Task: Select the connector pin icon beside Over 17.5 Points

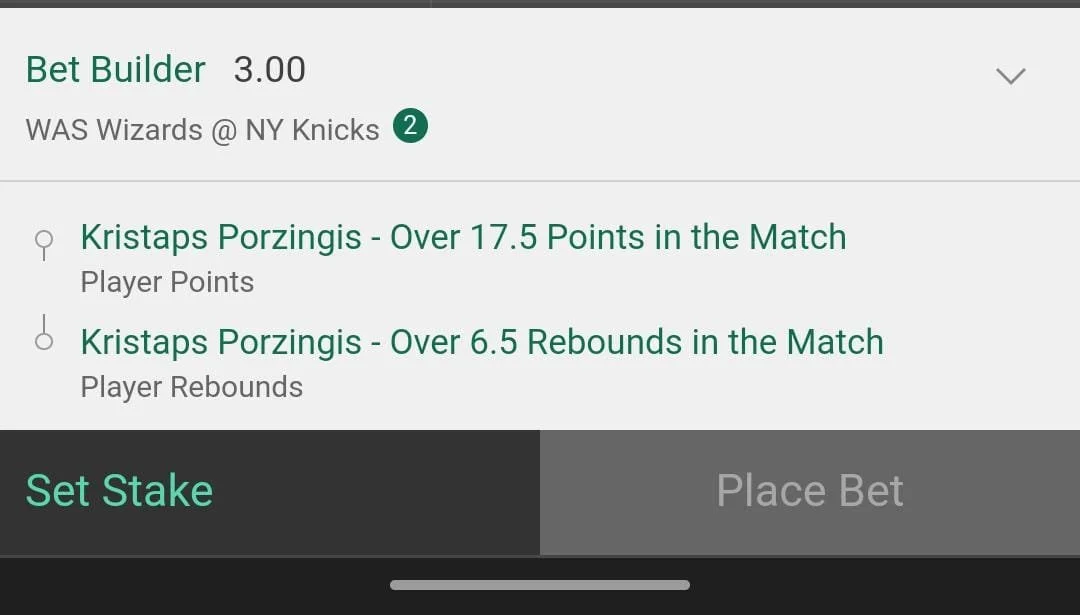Action: pyautogui.click(x=44, y=245)
